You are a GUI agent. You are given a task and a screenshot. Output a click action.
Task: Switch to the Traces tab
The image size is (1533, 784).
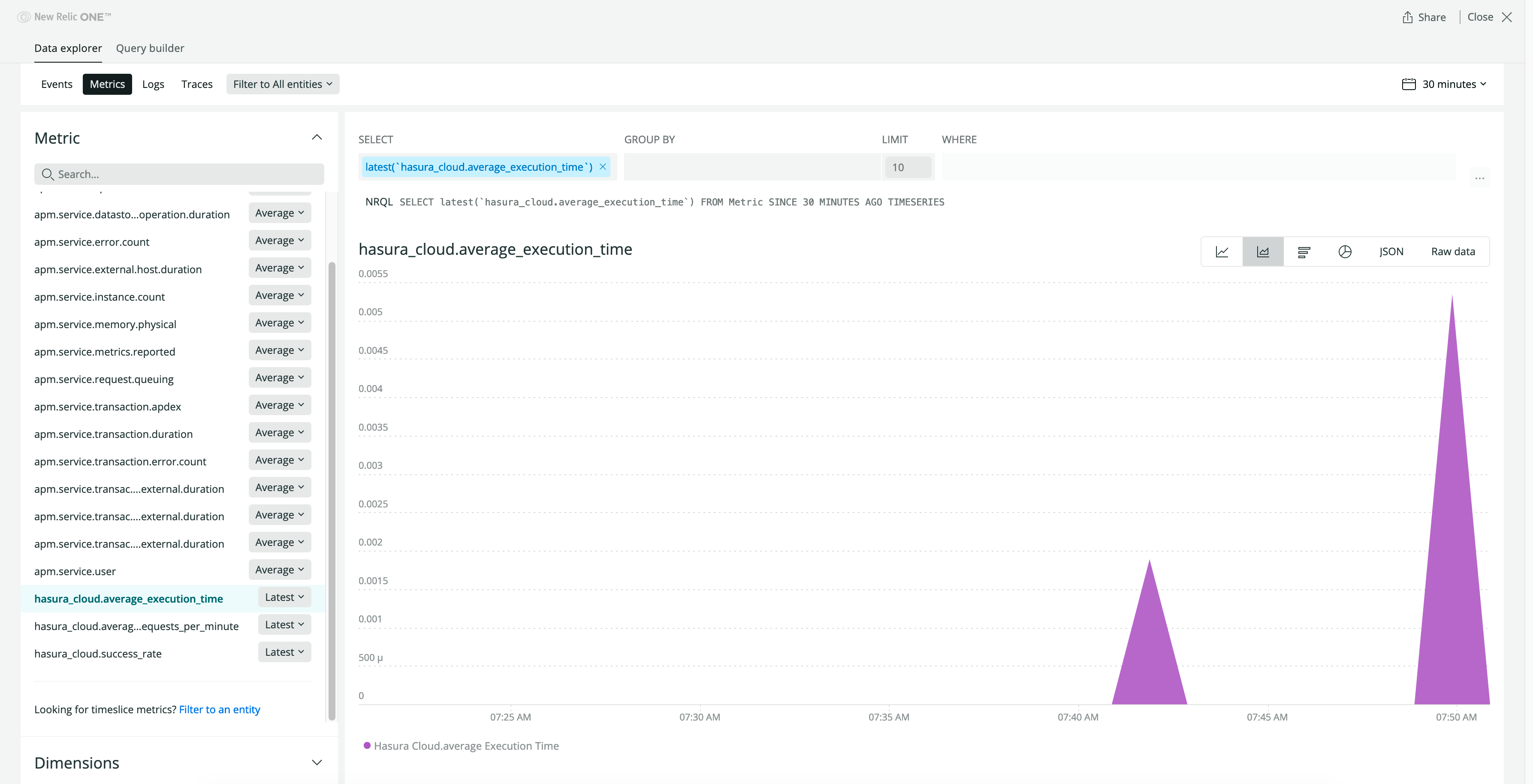(196, 84)
